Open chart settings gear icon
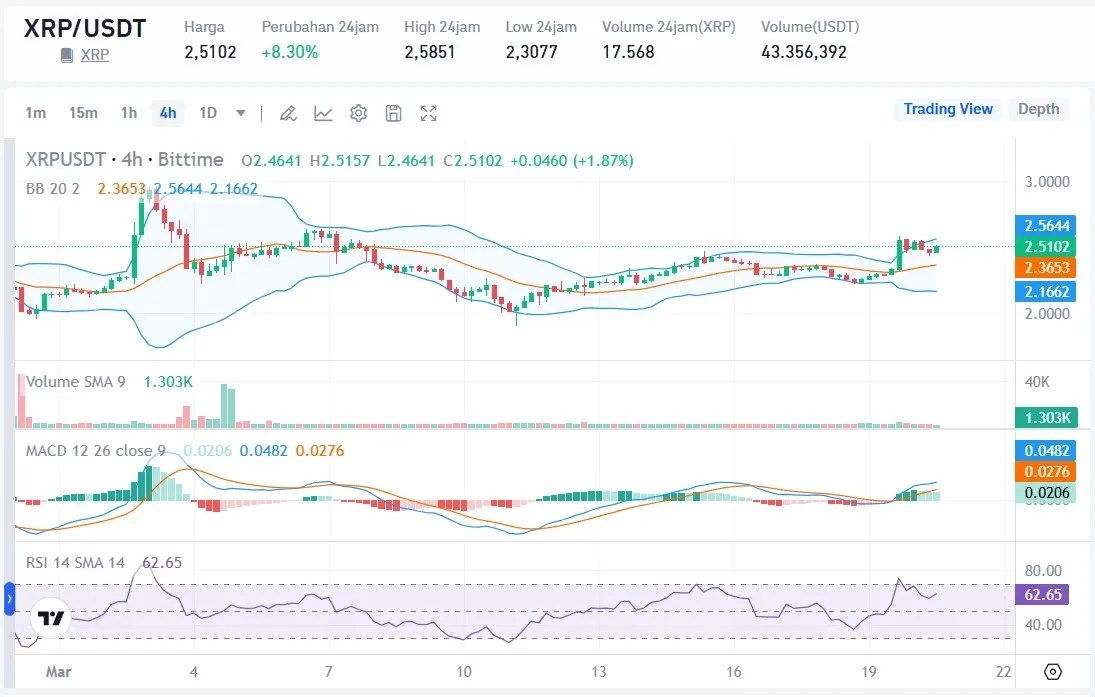1095x697 pixels. (x=358, y=113)
